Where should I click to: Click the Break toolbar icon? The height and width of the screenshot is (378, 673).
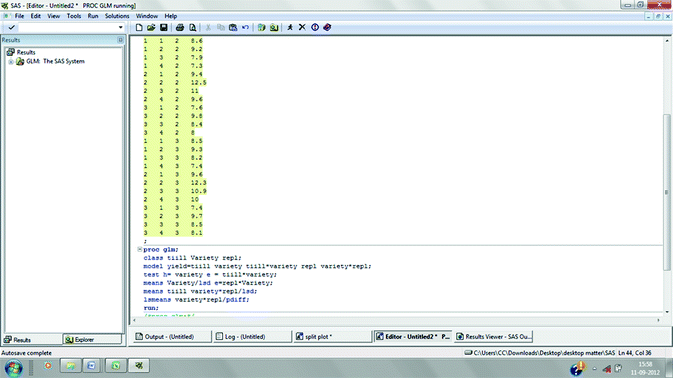[315, 27]
